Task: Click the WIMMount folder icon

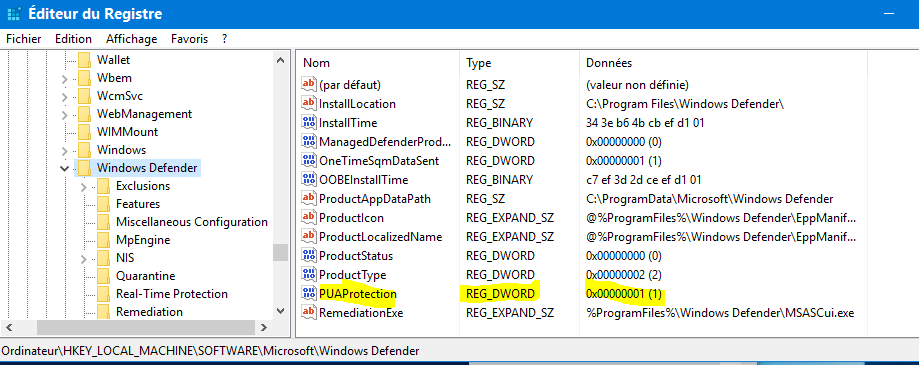Action: (85, 132)
